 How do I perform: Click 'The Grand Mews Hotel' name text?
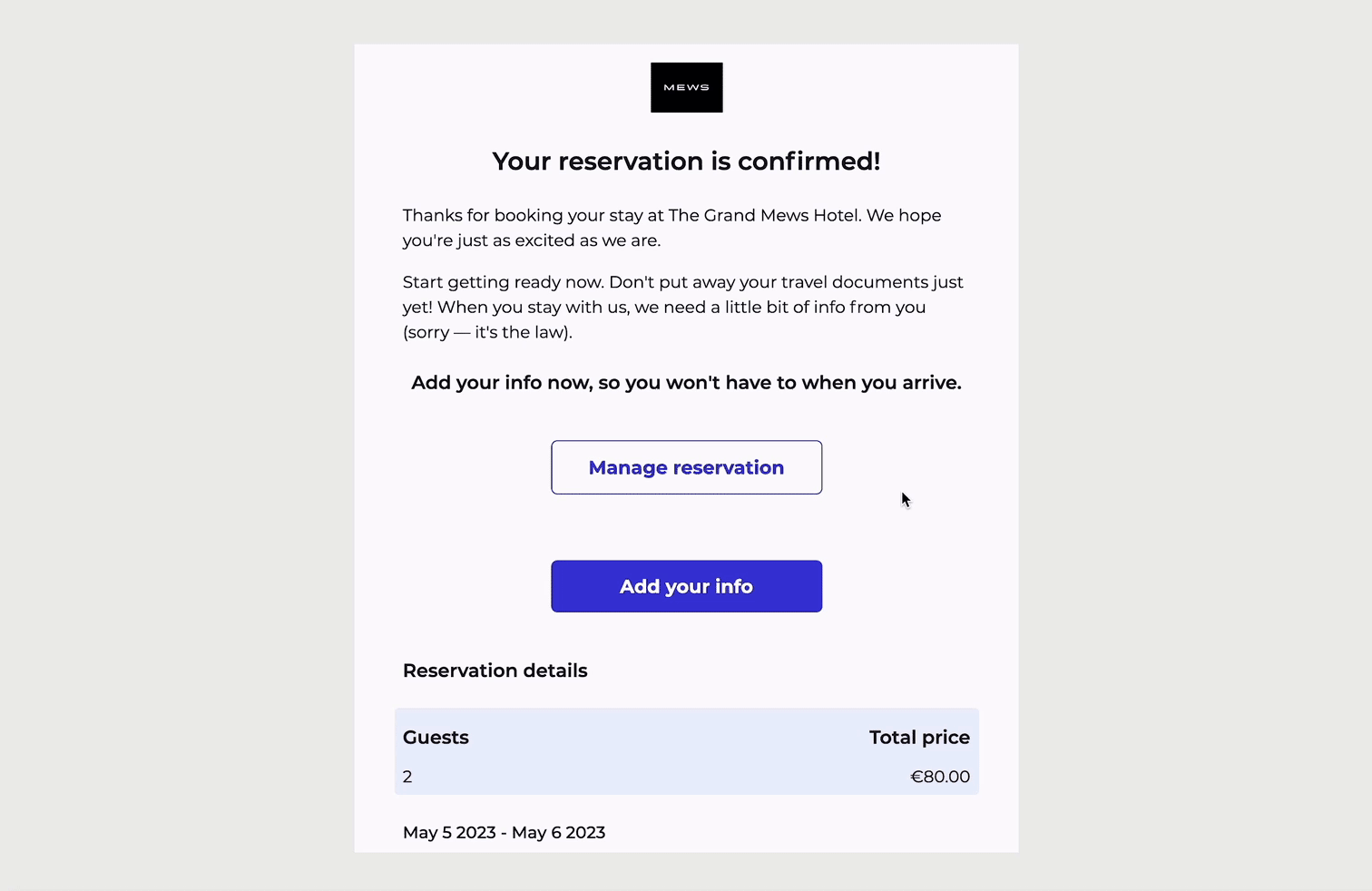pos(764,215)
